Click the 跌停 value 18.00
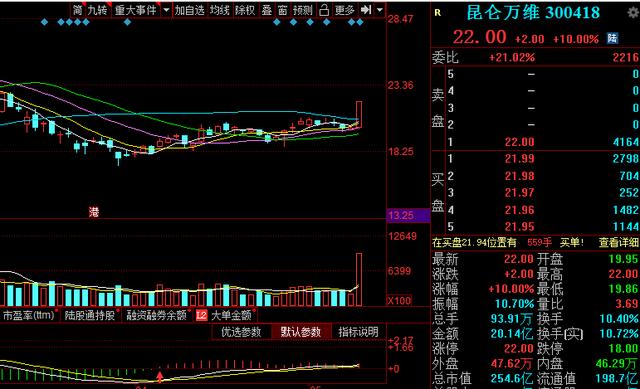The height and width of the screenshot is (389, 640). 623,349
